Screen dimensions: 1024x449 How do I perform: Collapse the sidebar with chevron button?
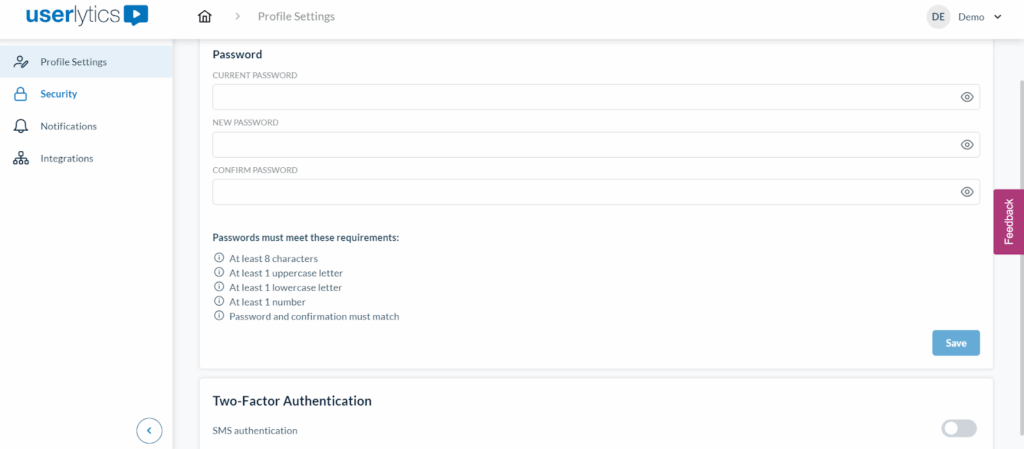tap(149, 430)
